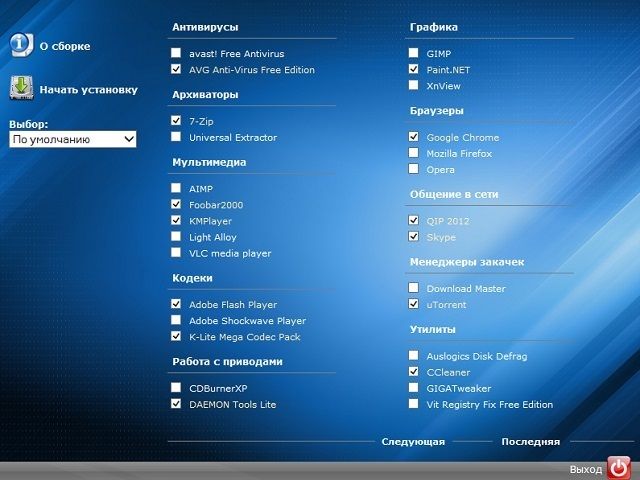Image resolution: width=640 pixels, height=480 pixels.
Task: Jump to the Последняя page
Action: [x=531, y=442]
